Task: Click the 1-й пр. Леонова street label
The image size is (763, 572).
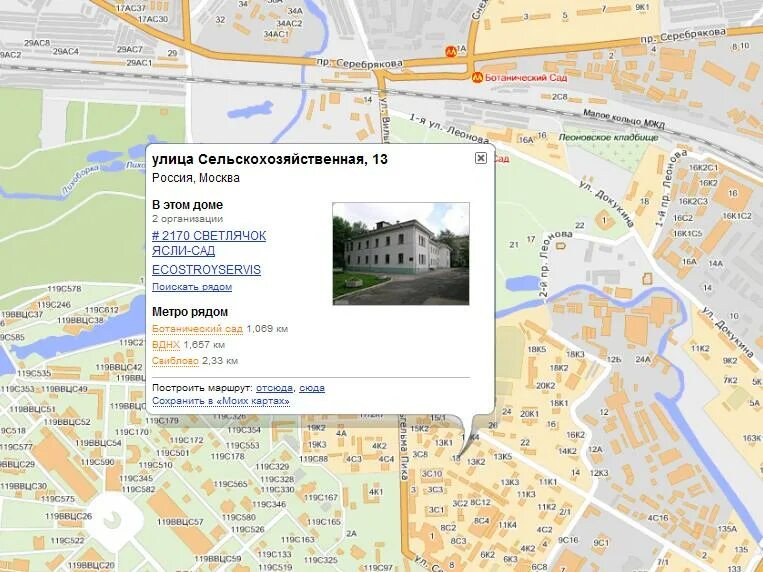Action: click(x=670, y=188)
